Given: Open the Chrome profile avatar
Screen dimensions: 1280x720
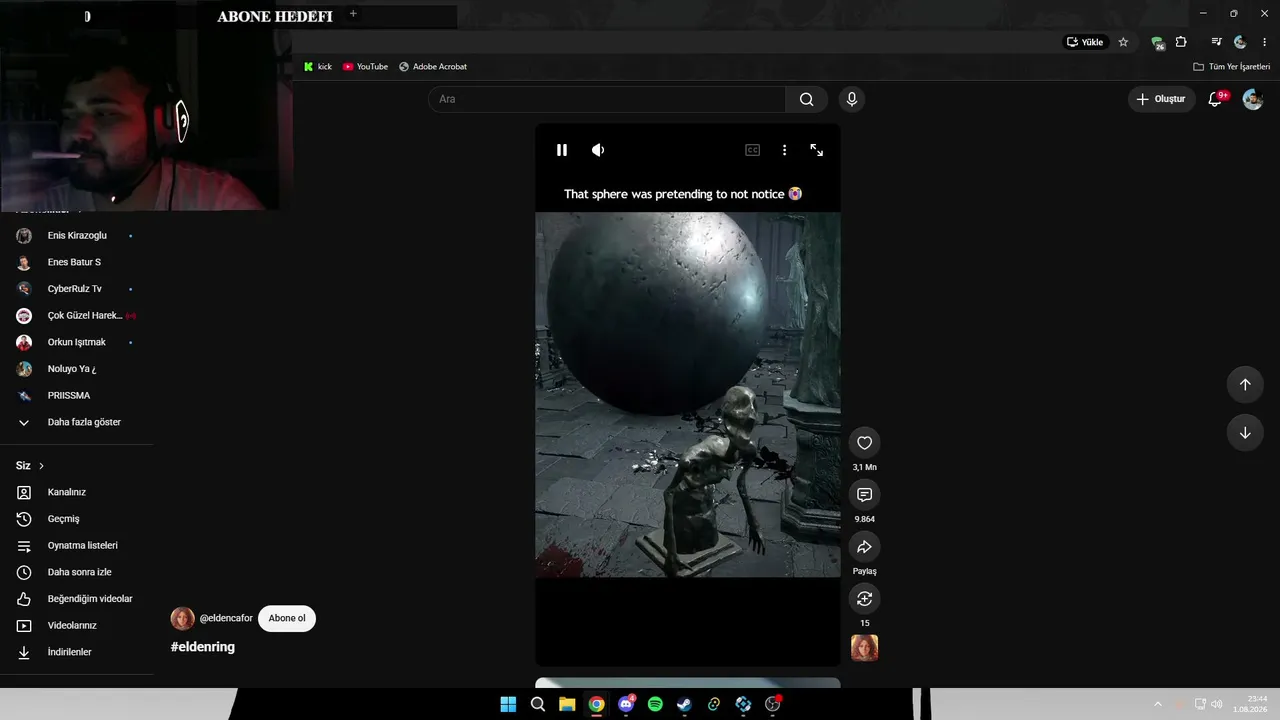Looking at the screenshot, I should click(x=1240, y=42).
